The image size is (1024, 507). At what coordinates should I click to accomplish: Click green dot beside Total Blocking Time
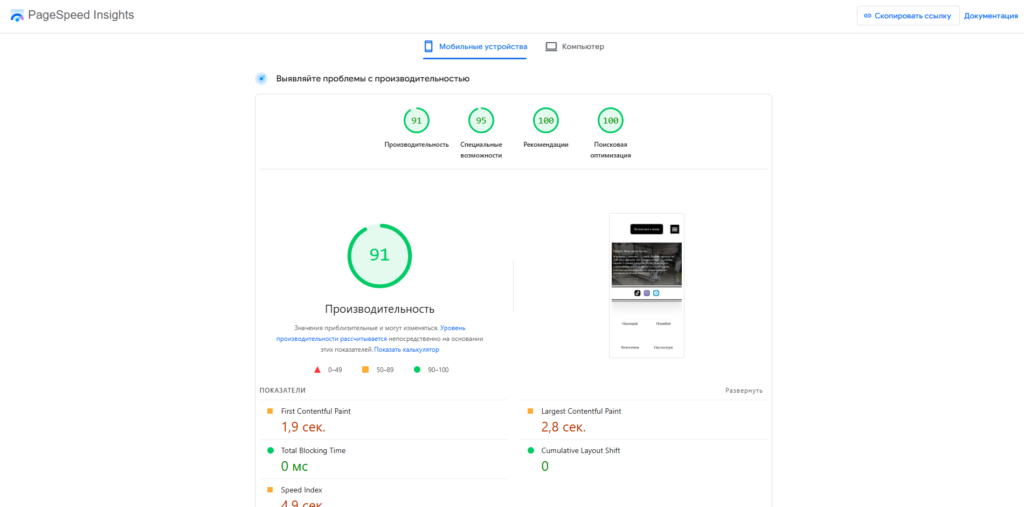point(270,451)
